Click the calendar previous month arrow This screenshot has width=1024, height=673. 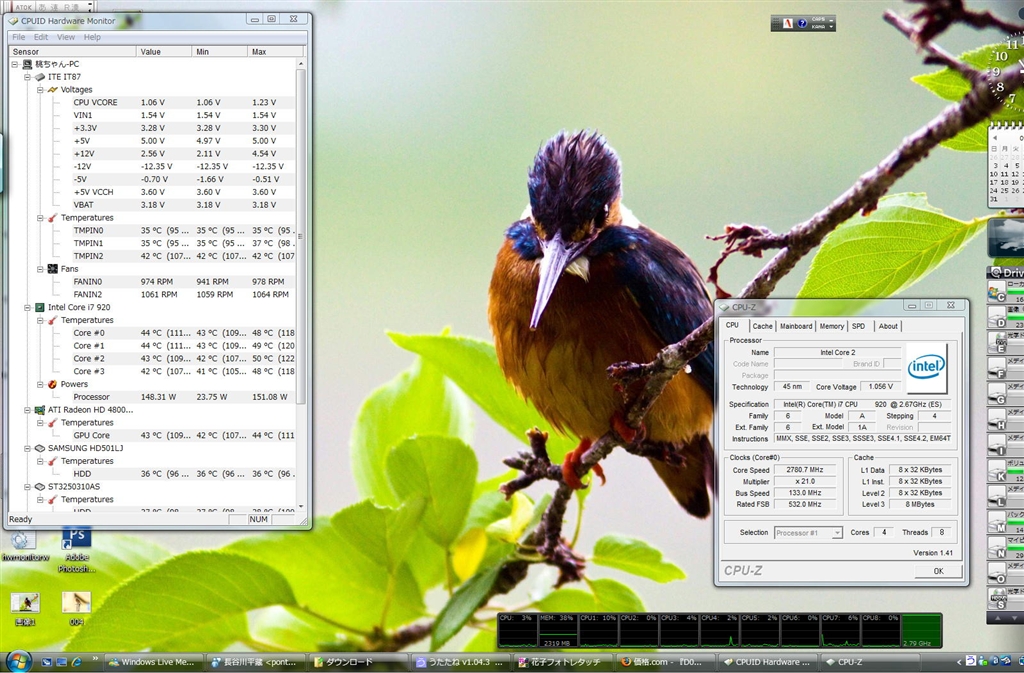click(x=994, y=139)
